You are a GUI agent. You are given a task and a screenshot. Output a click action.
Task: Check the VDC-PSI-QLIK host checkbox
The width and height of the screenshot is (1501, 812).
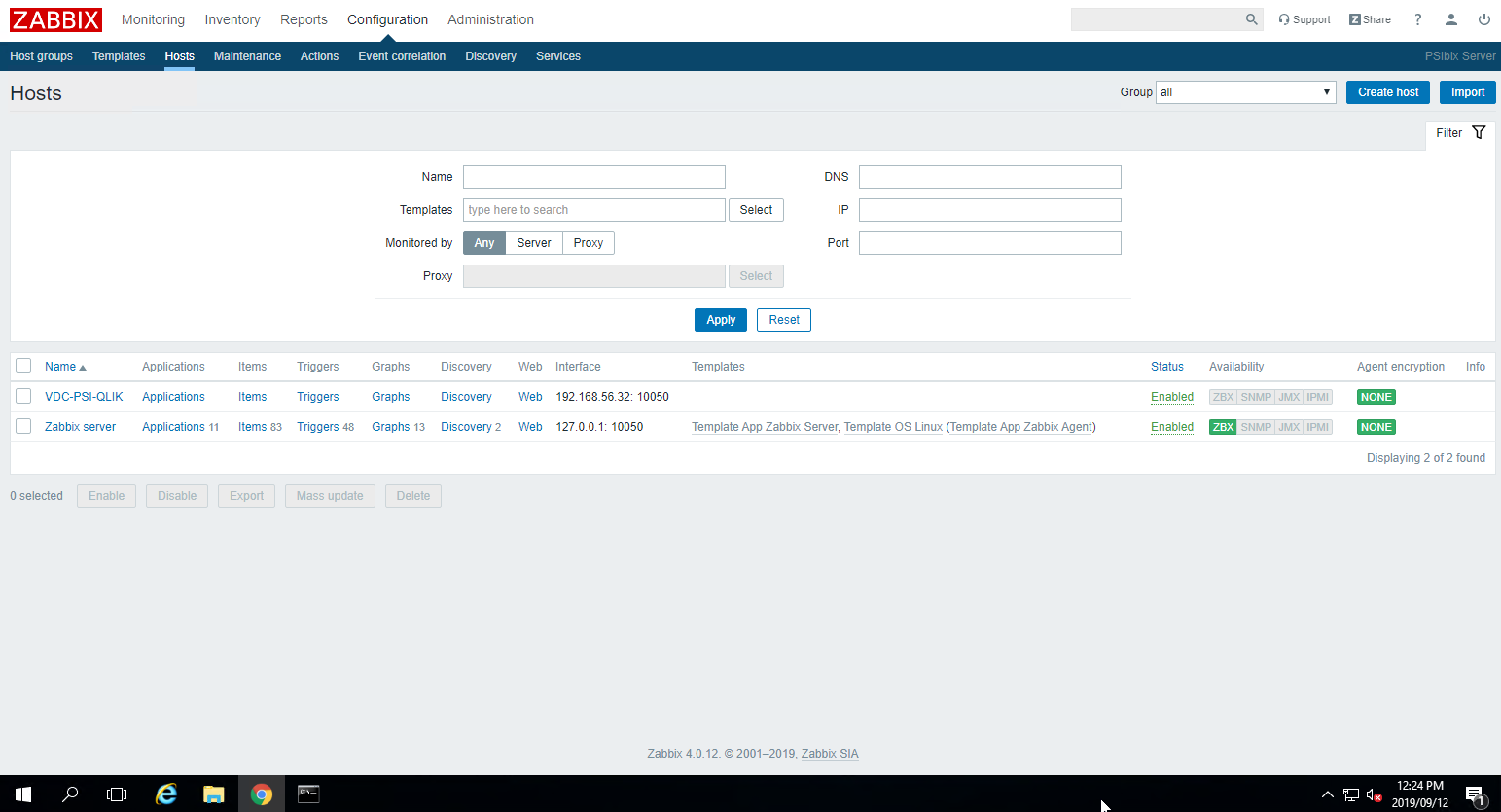point(23,396)
